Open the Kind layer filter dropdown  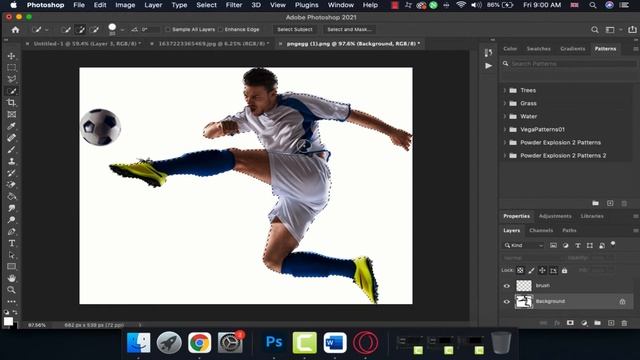point(524,245)
